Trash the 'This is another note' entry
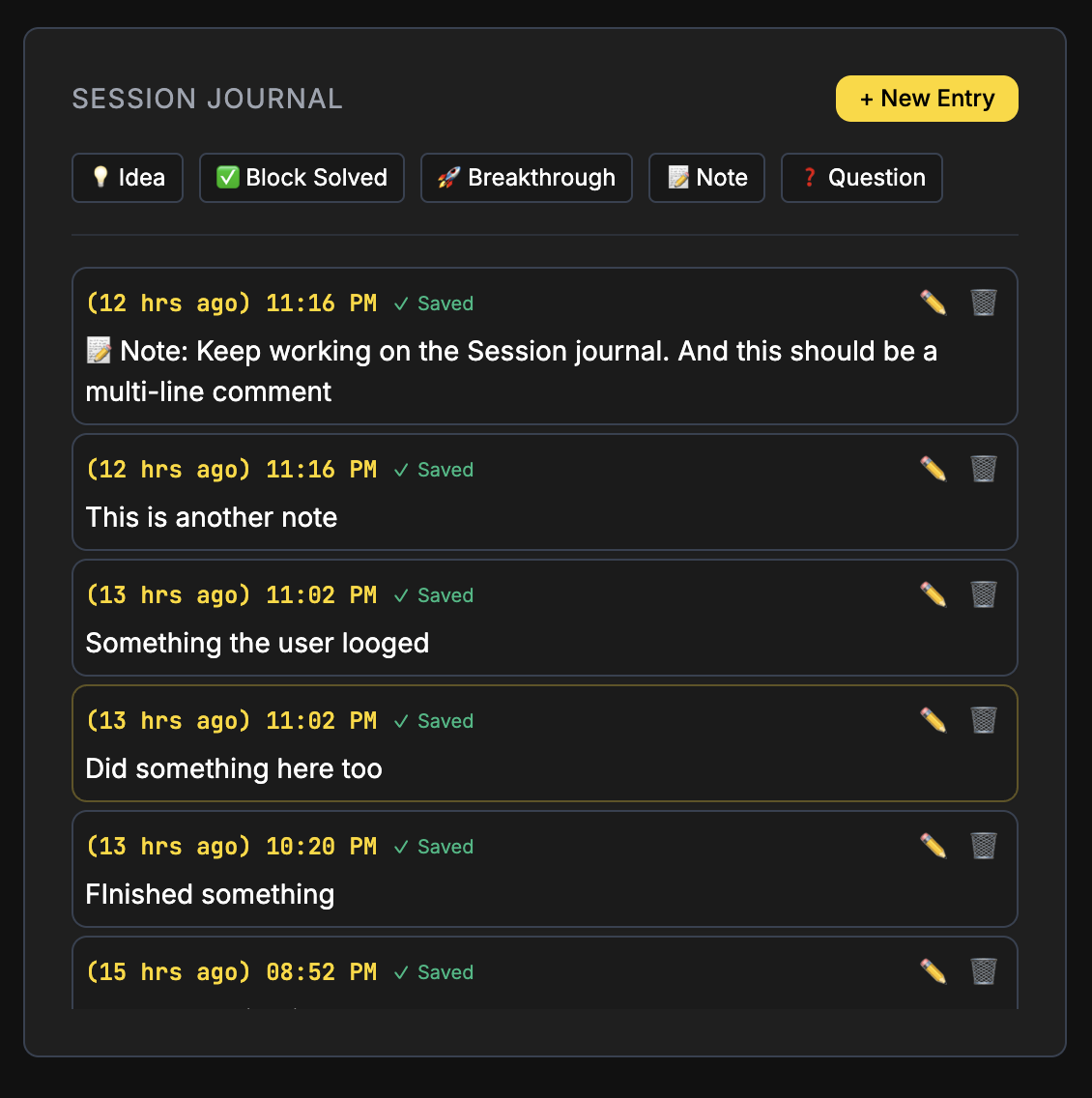 click(x=984, y=469)
